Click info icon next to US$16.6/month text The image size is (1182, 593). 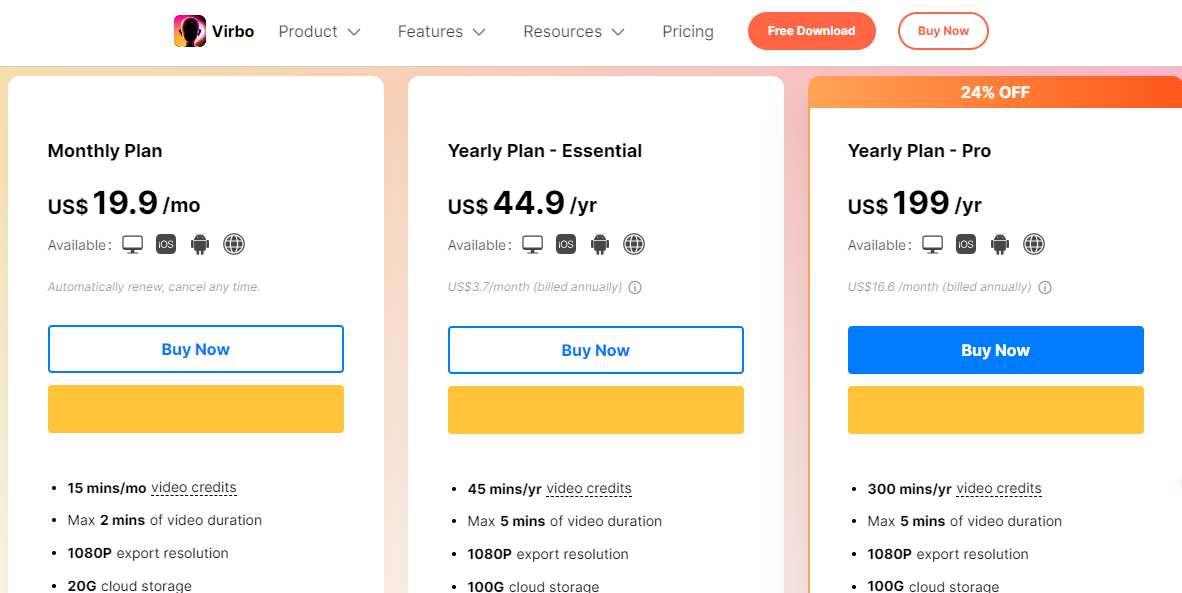point(1045,287)
